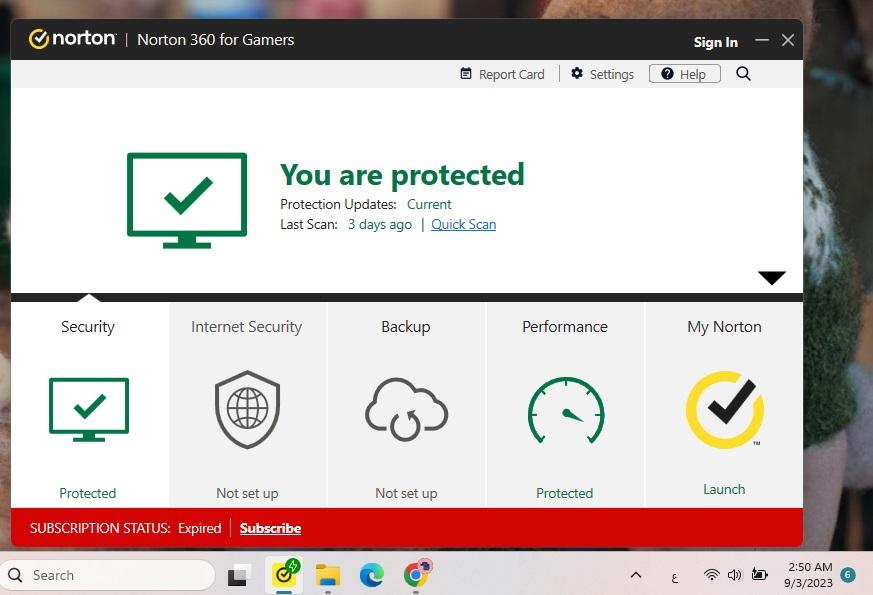Open the clock showing 2:50 AM
The width and height of the screenshot is (873, 595).
click(x=808, y=575)
